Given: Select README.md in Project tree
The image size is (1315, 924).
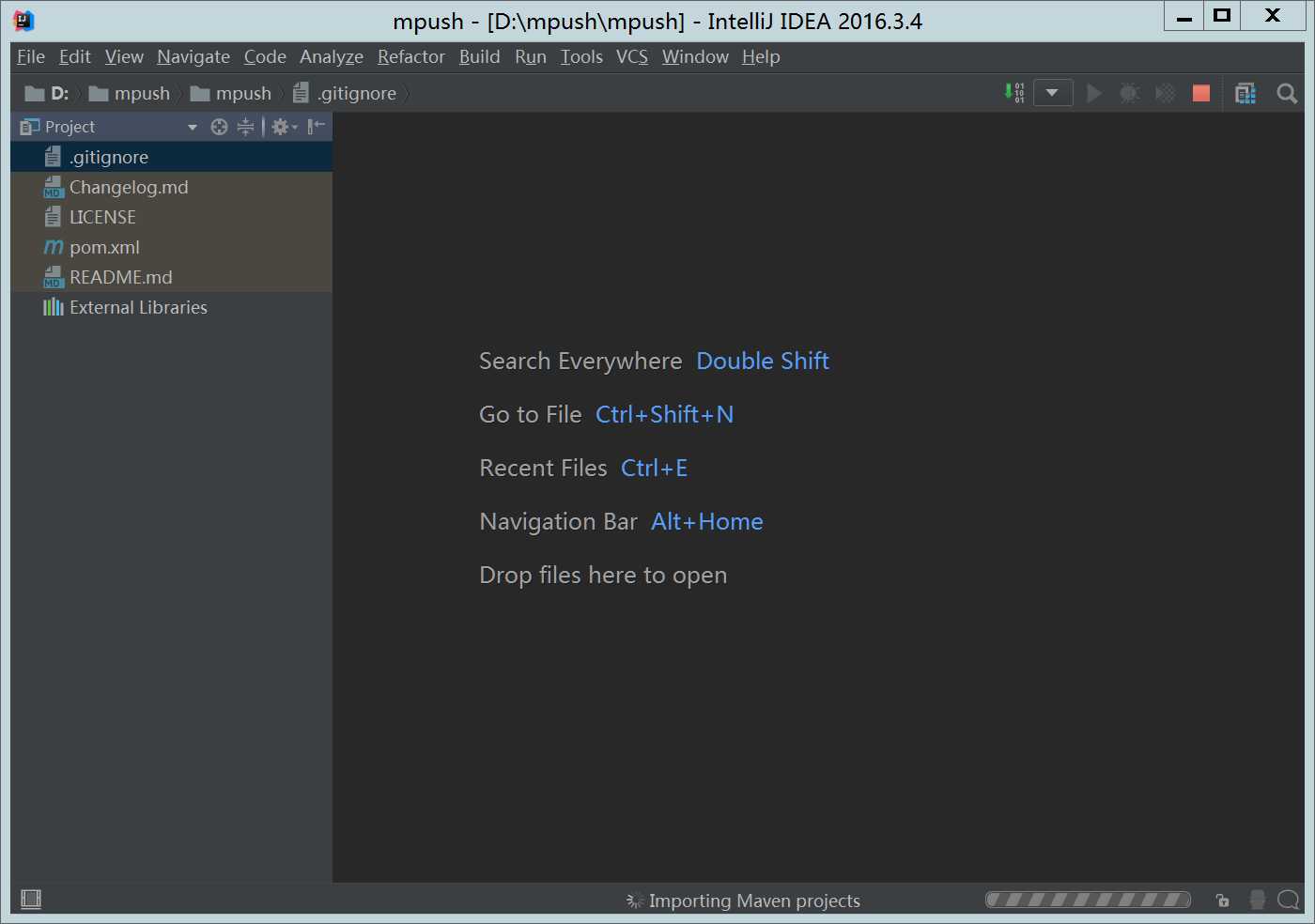Looking at the screenshot, I should click(172, 277).
